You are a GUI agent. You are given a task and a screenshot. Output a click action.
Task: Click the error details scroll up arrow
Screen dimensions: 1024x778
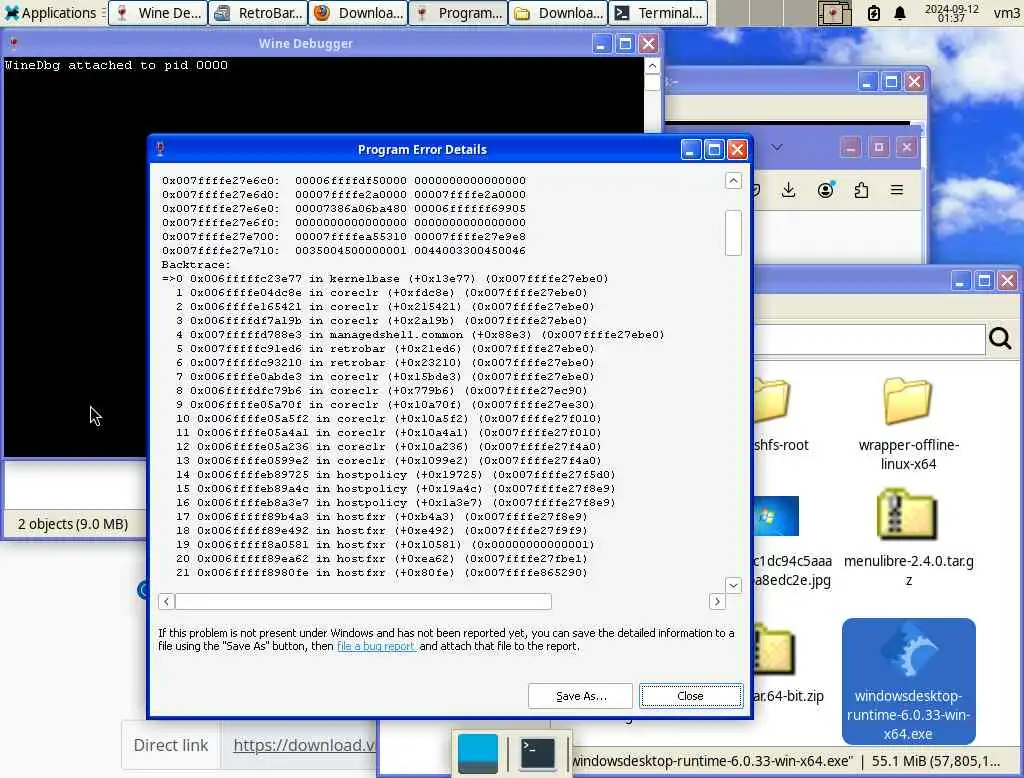(733, 180)
